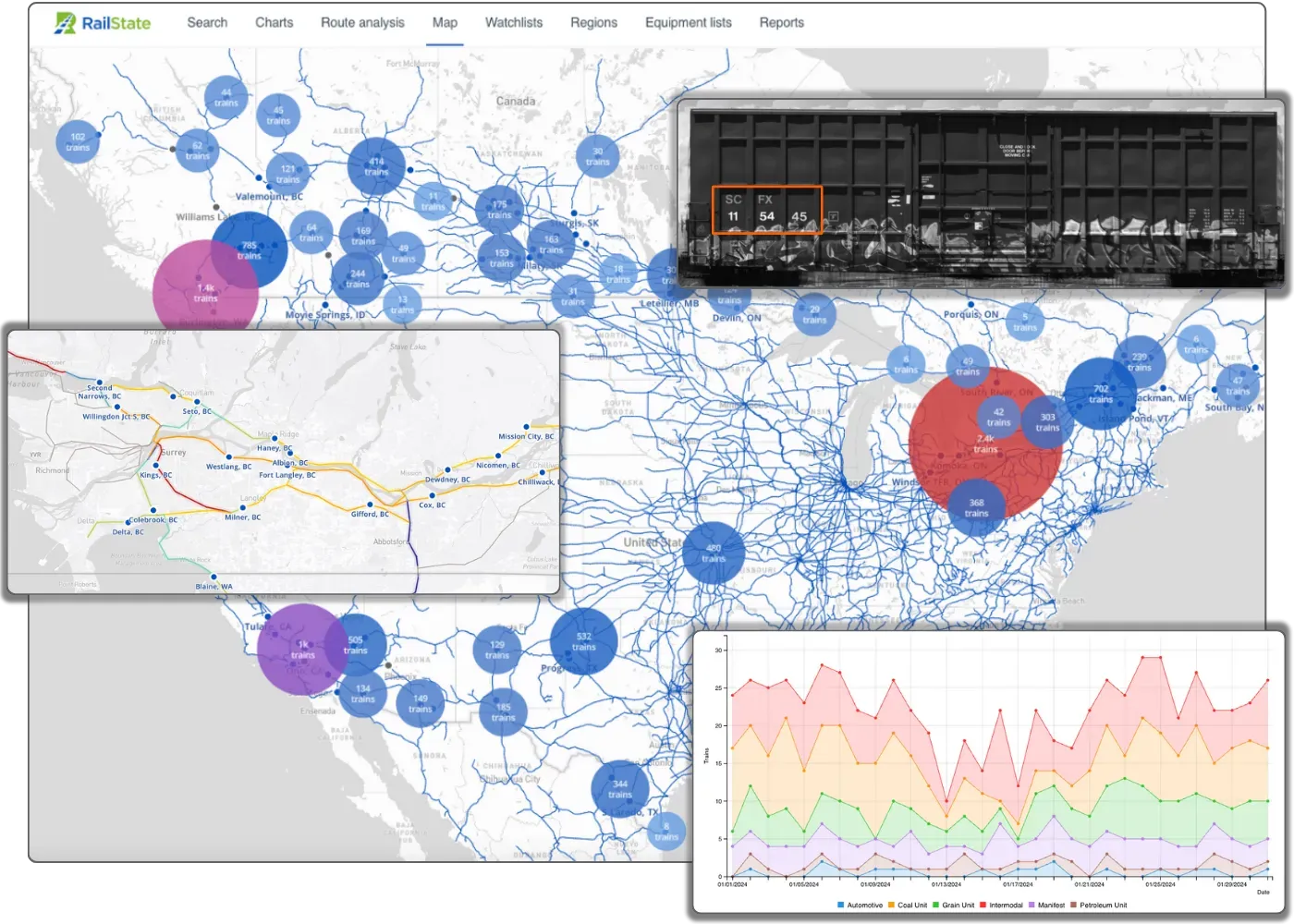Toggle Petroleum Unit legend swatch
The width and height of the screenshot is (1294, 924).
(1074, 906)
